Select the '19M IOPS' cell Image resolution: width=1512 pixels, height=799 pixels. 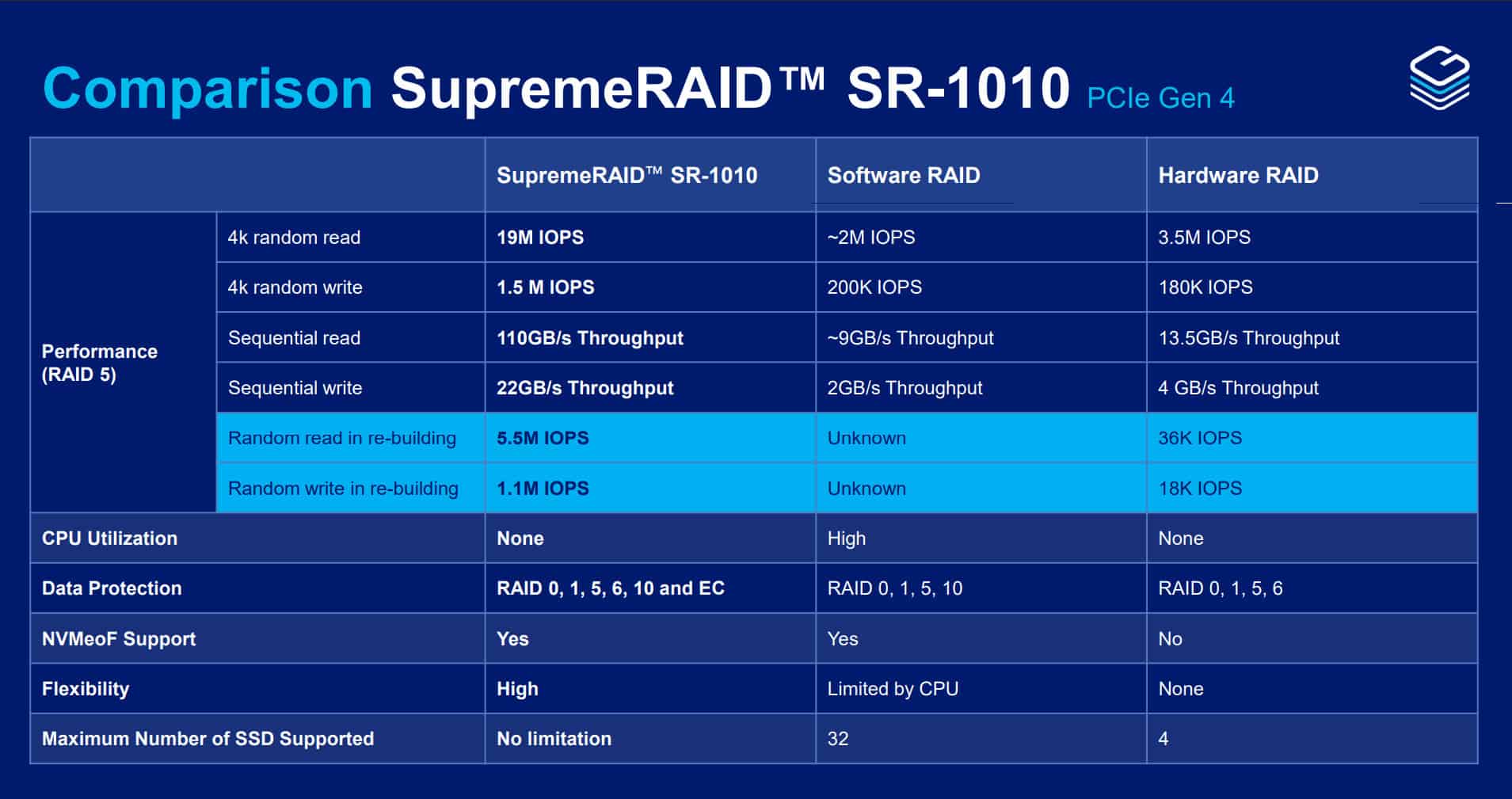650,238
